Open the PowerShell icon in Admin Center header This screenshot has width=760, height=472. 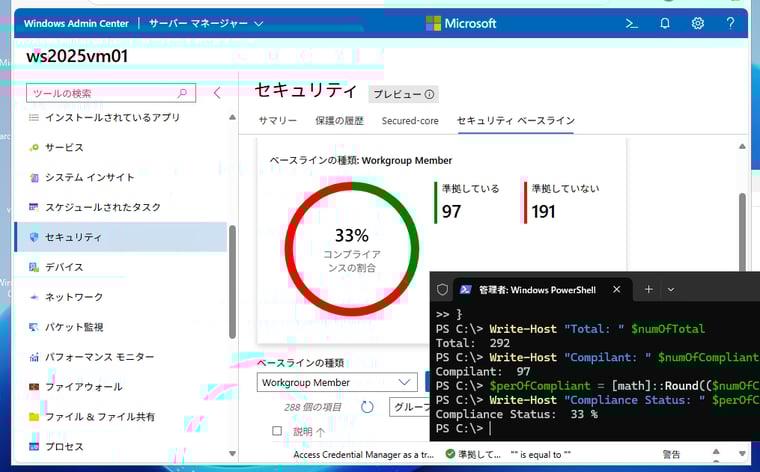[x=631, y=23]
